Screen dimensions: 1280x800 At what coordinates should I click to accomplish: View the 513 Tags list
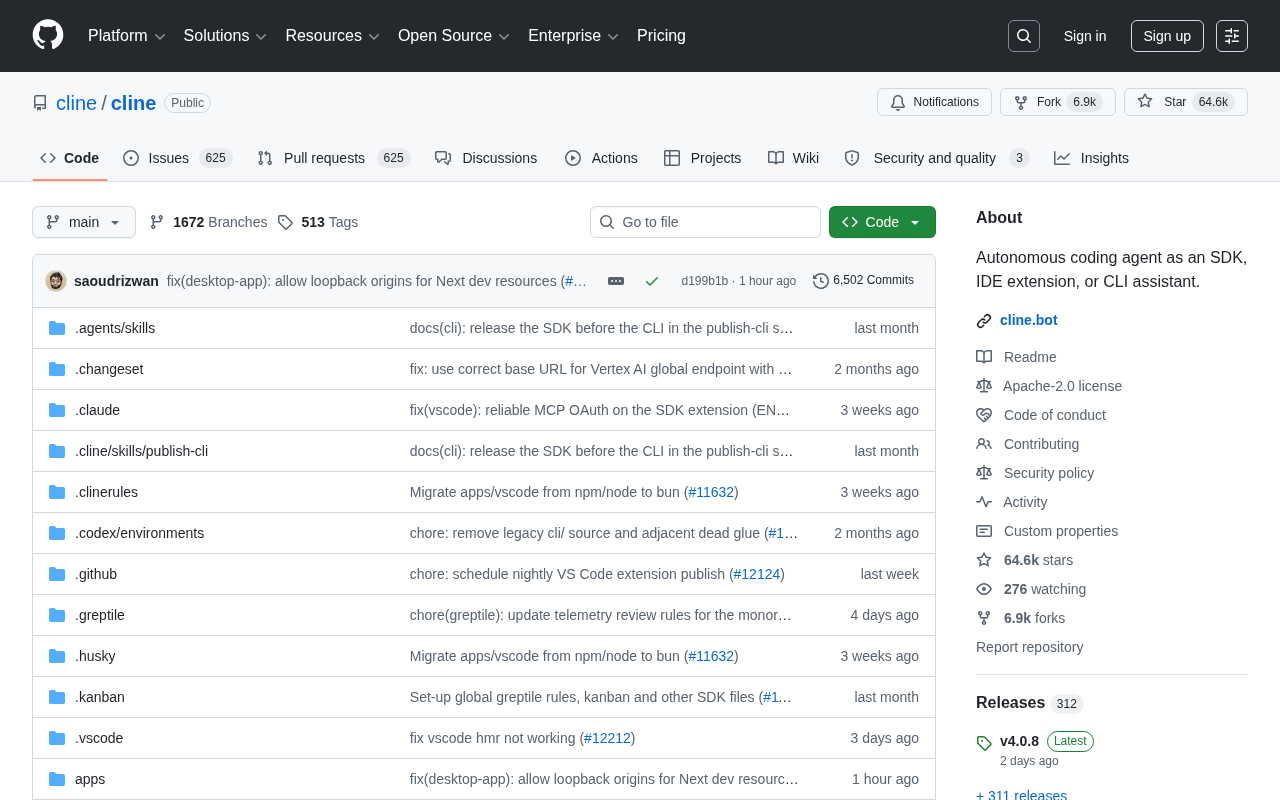(317, 222)
